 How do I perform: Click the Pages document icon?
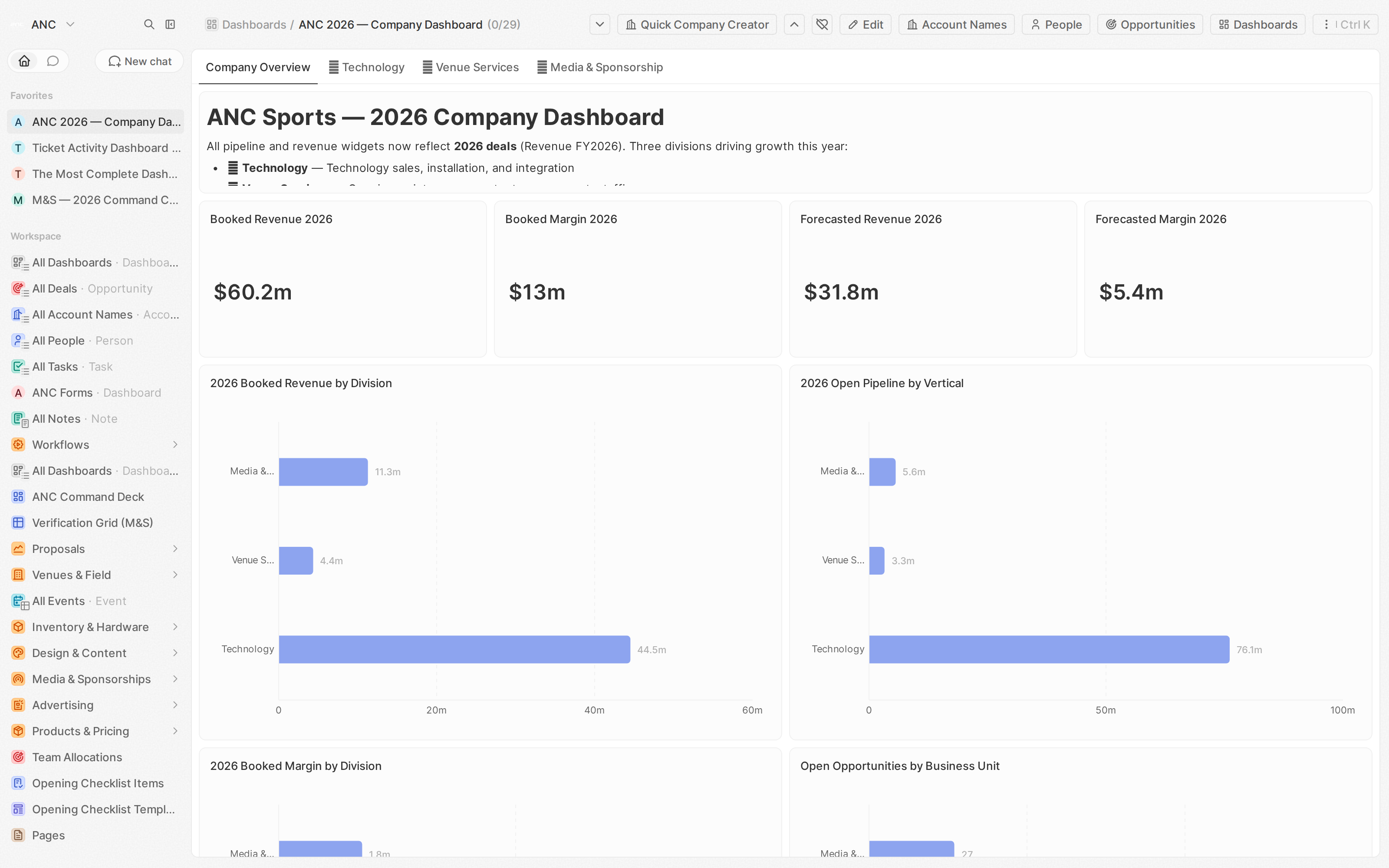[18, 835]
